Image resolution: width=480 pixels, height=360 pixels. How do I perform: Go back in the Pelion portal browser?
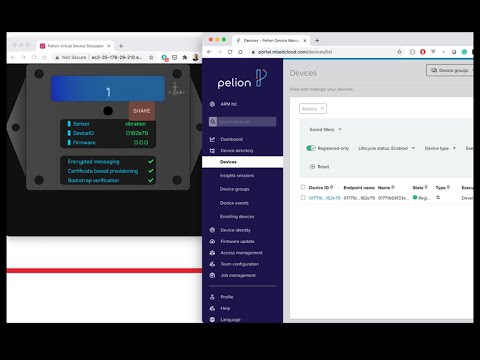tap(209, 52)
